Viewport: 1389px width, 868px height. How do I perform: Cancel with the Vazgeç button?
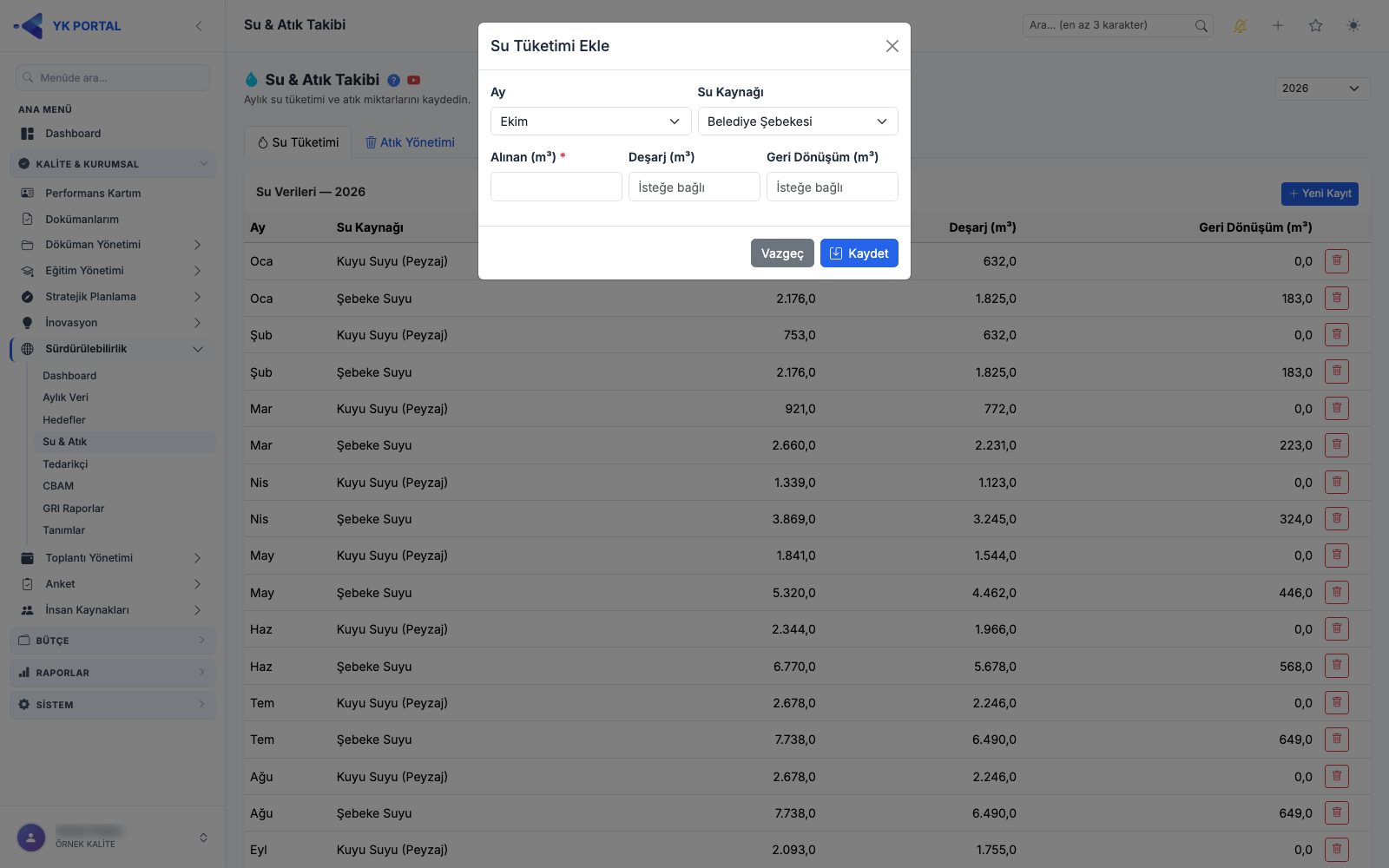[x=782, y=253]
